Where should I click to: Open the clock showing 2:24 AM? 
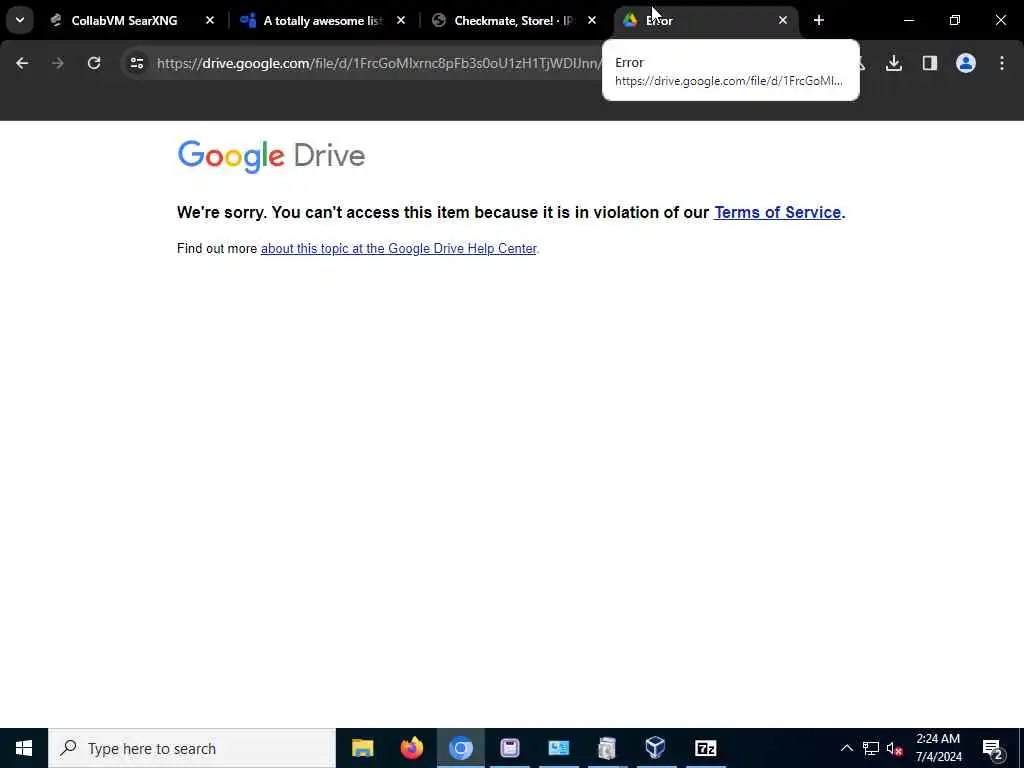coord(938,748)
